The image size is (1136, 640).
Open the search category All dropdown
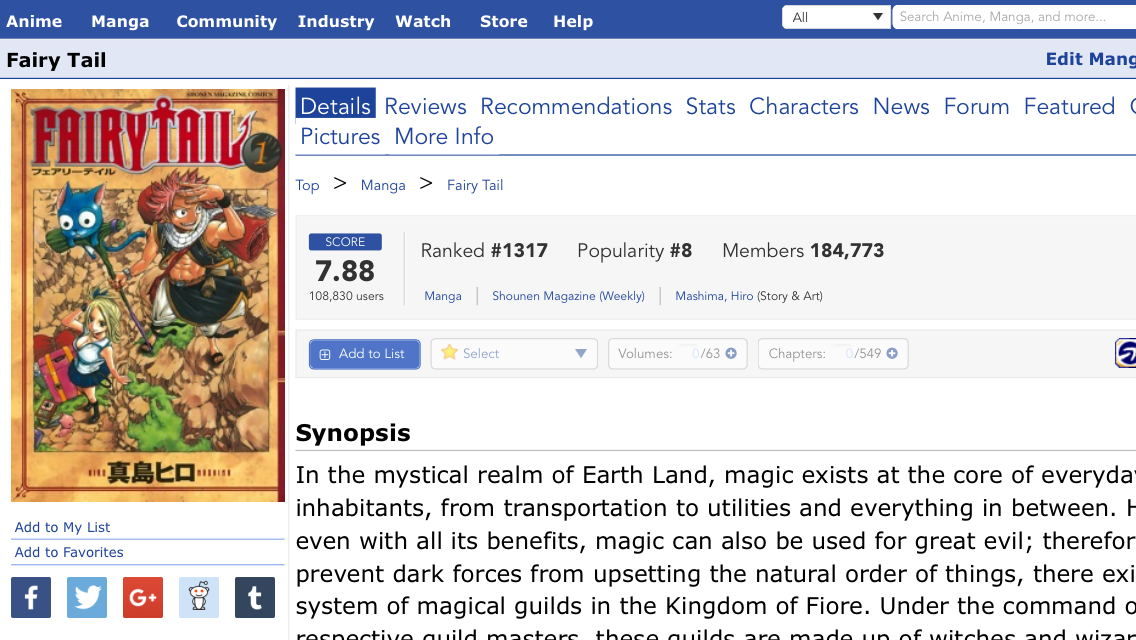pyautogui.click(x=836, y=17)
